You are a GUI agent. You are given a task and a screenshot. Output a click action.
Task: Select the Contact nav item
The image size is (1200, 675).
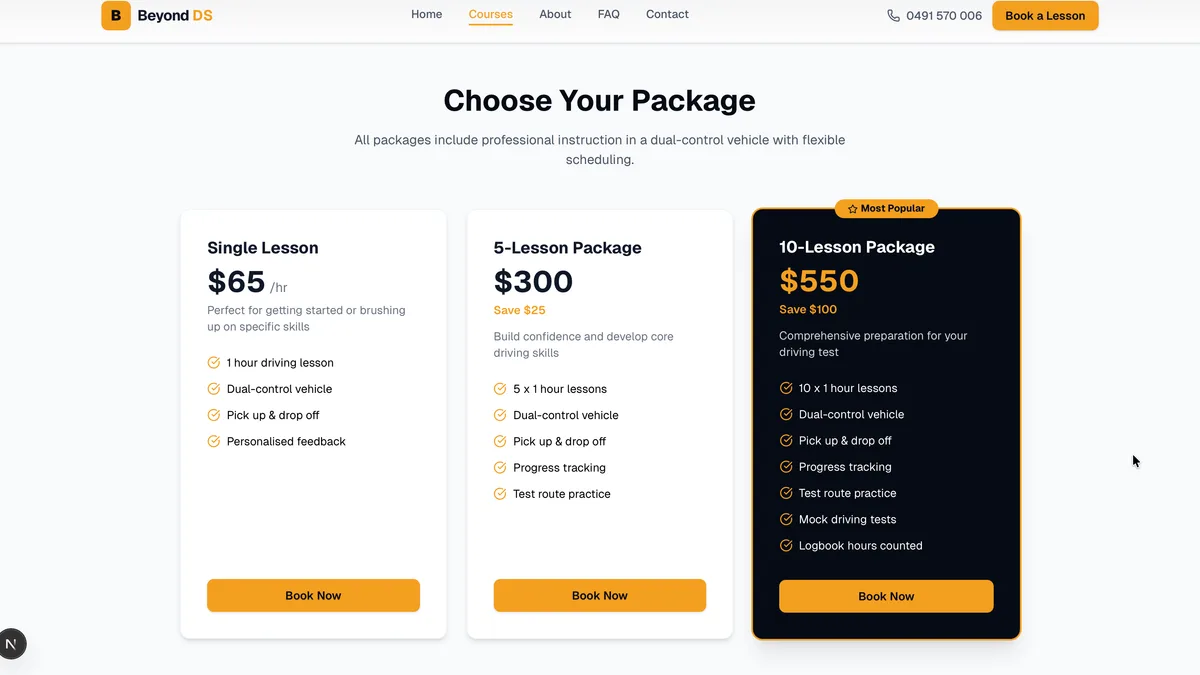[x=667, y=14]
